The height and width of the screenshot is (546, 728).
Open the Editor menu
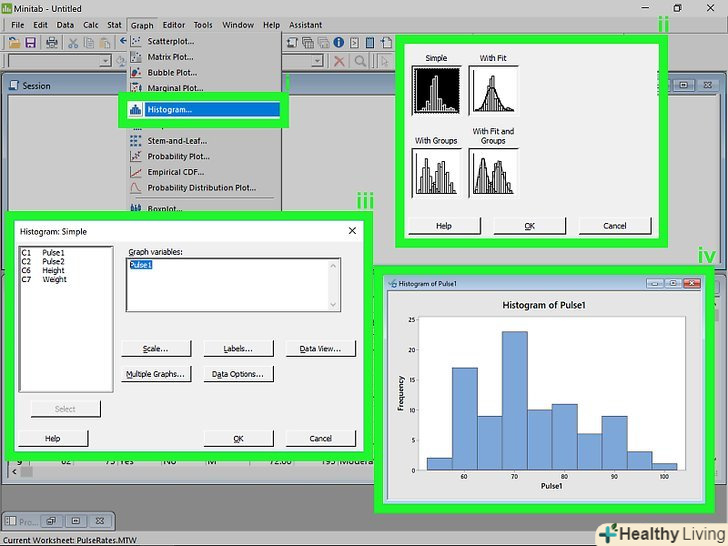(x=174, y=25)
